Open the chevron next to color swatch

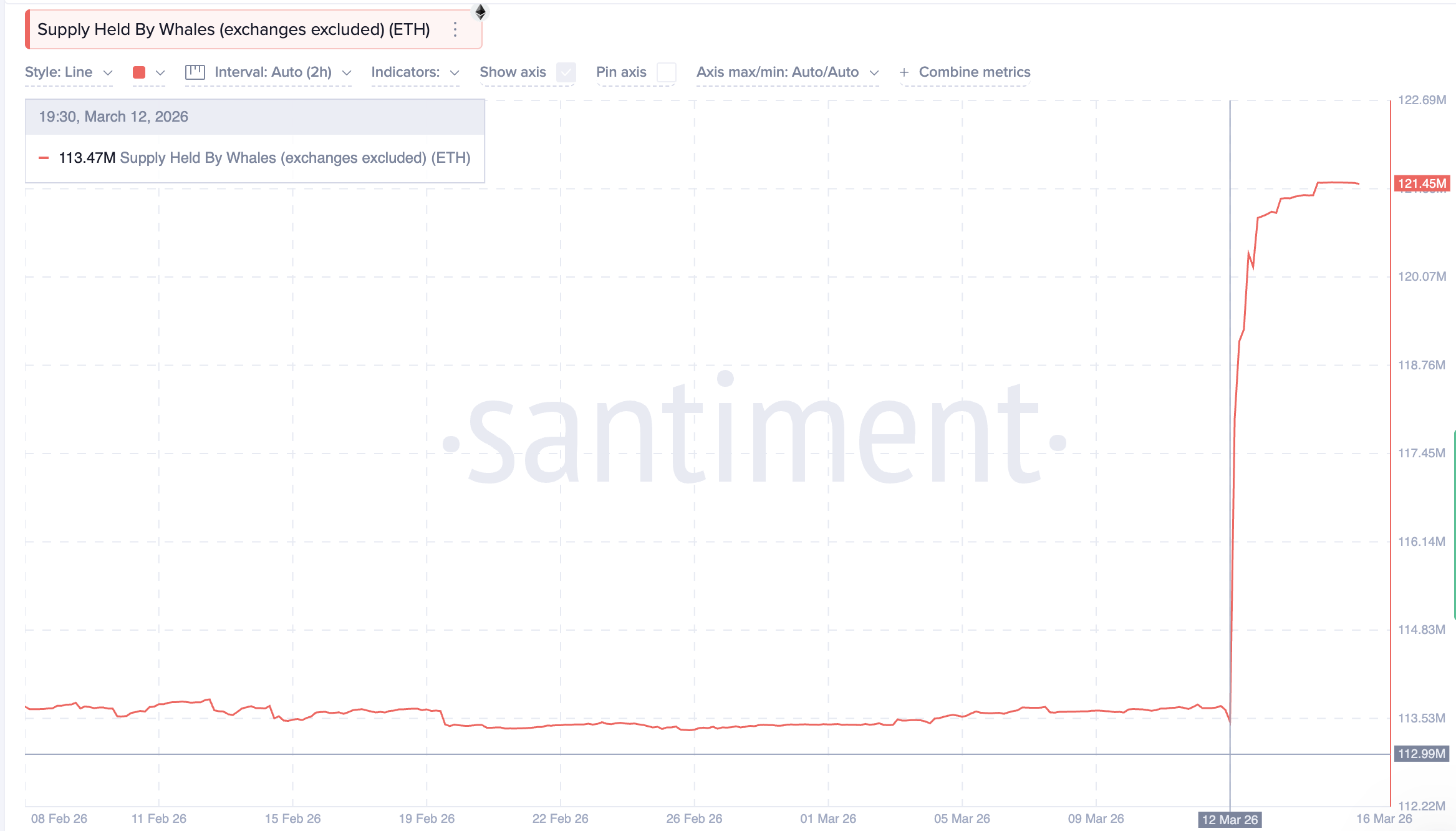coord(160,72)
